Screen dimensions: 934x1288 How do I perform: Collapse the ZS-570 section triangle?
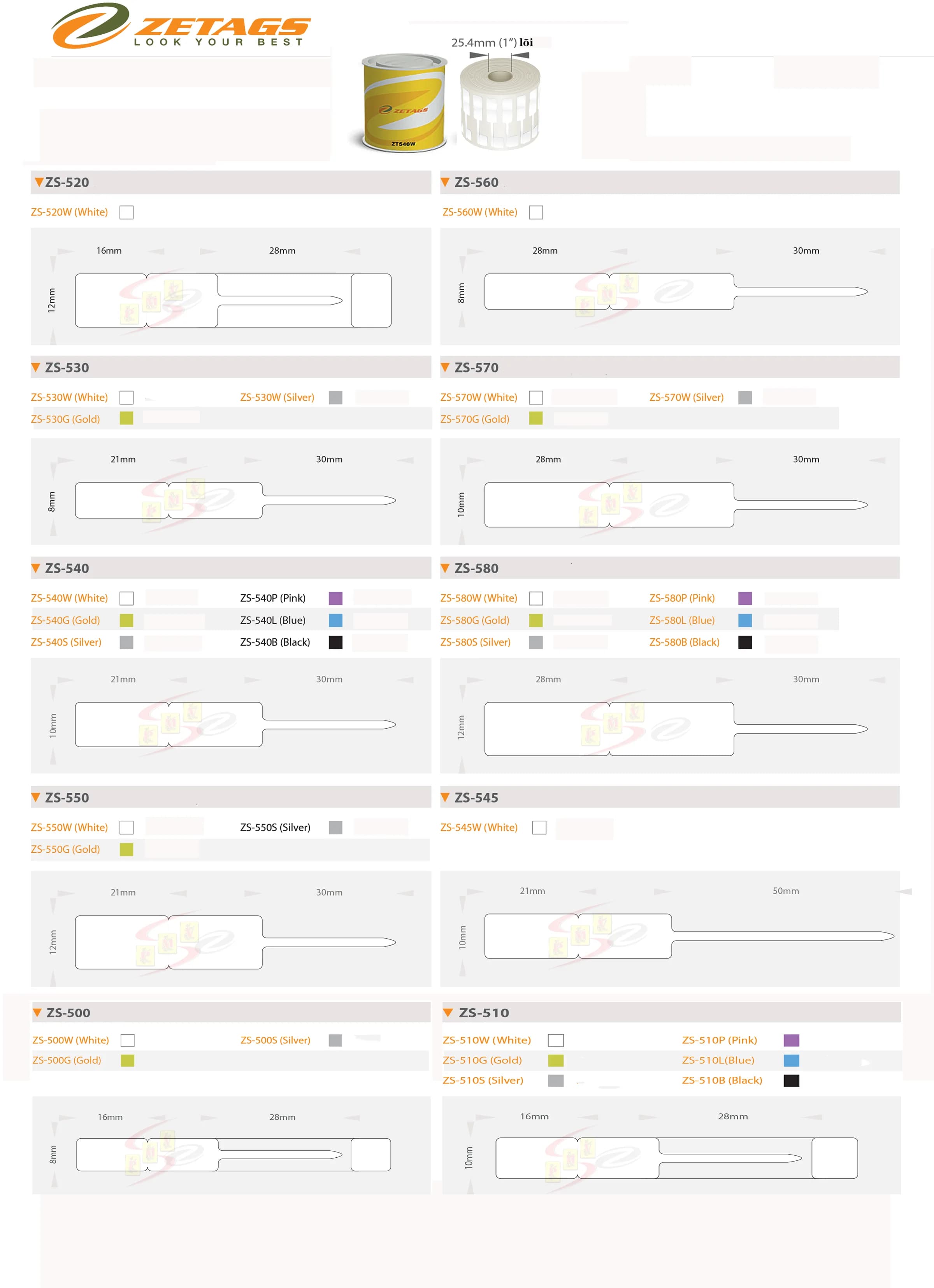pyautogui.click(x=445, y=368)
